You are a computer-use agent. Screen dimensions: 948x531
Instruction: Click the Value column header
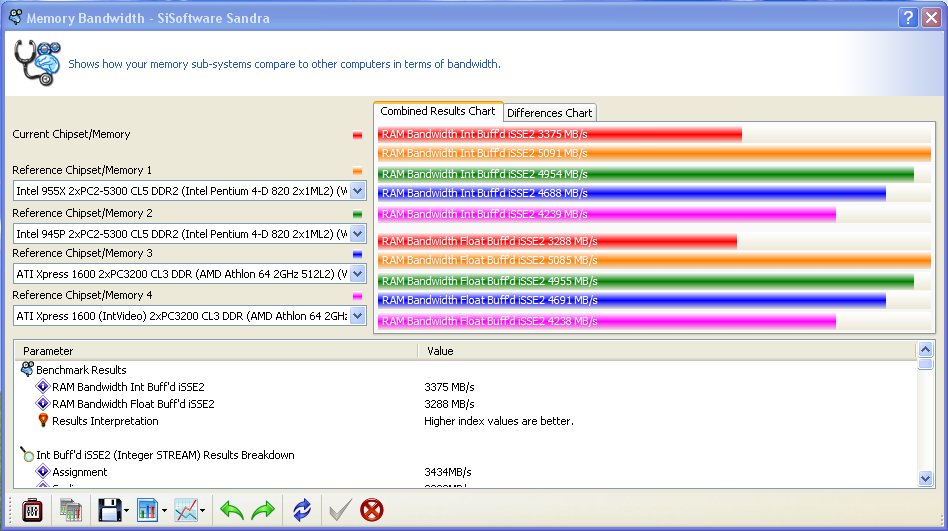pos(667,351)
